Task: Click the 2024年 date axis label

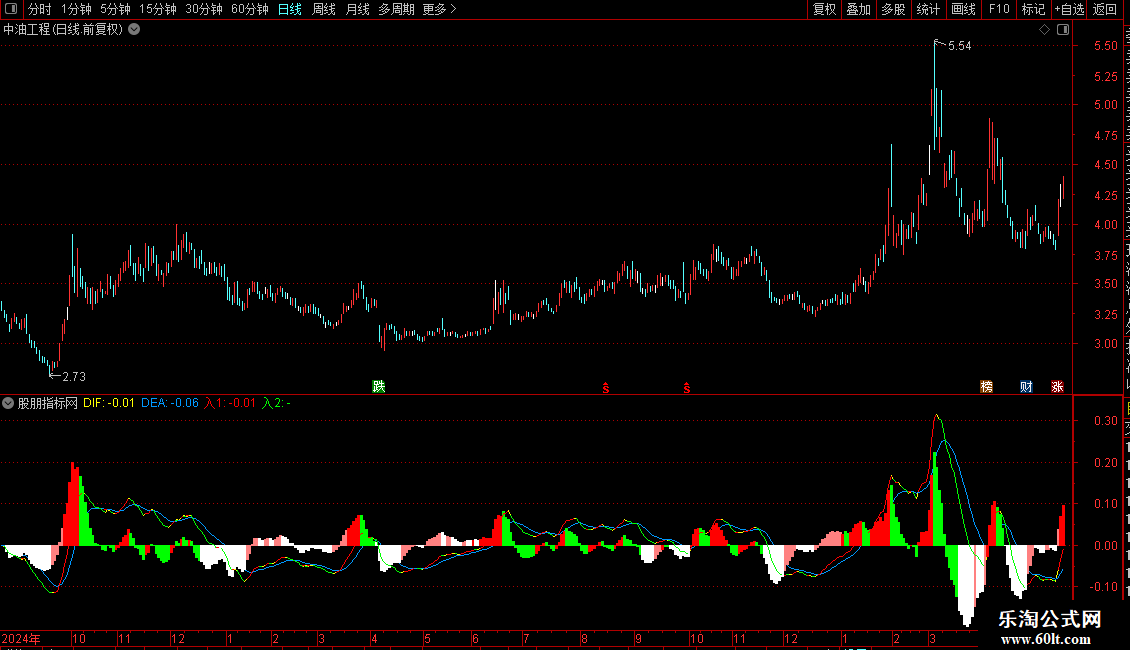Action: click(x=21, y=638)
